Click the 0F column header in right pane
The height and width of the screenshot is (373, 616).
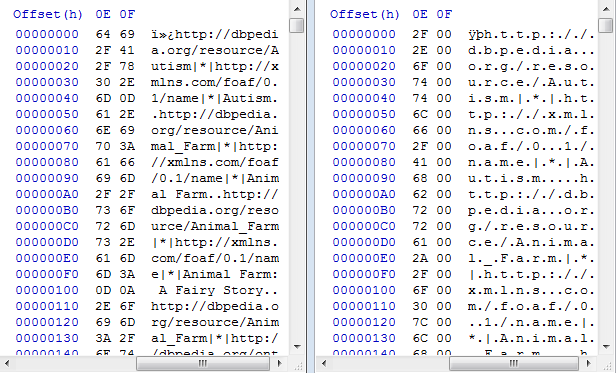point(444,15)
